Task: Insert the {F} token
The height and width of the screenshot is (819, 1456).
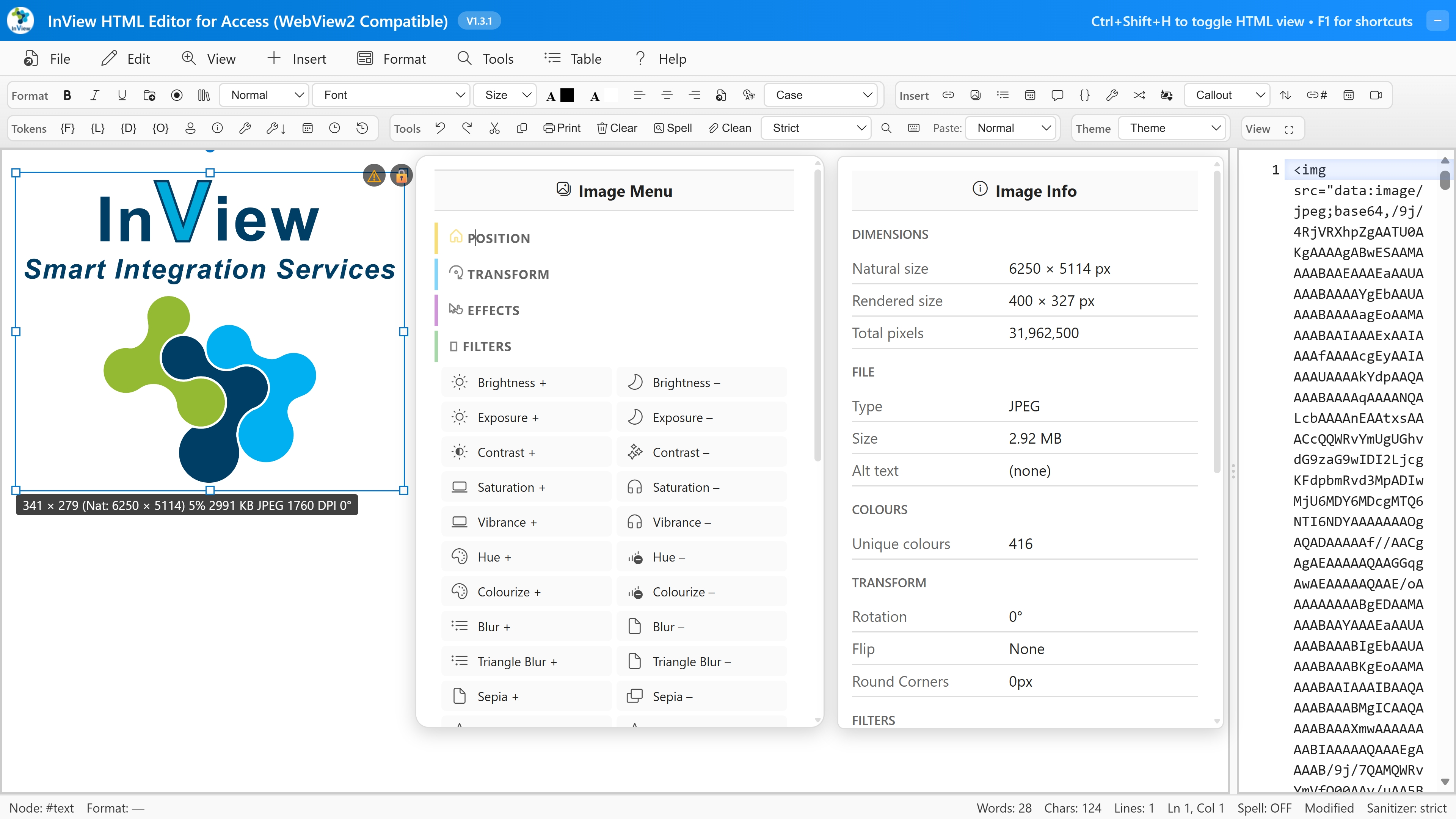Action: (x=67, y=128)
